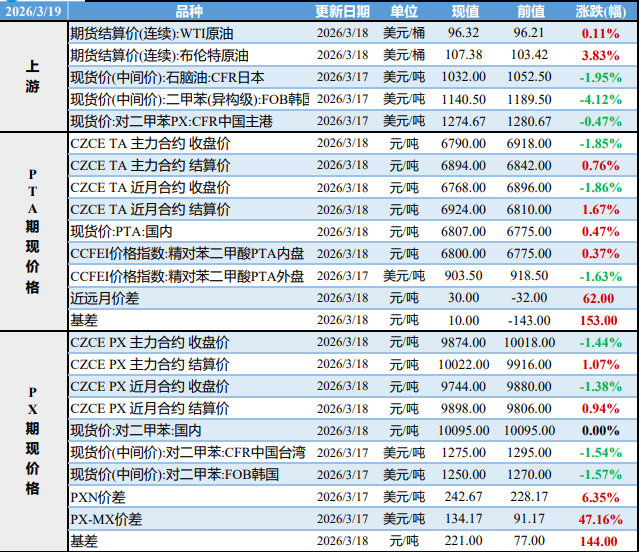Click spread change value 62.00

point(598,298)
